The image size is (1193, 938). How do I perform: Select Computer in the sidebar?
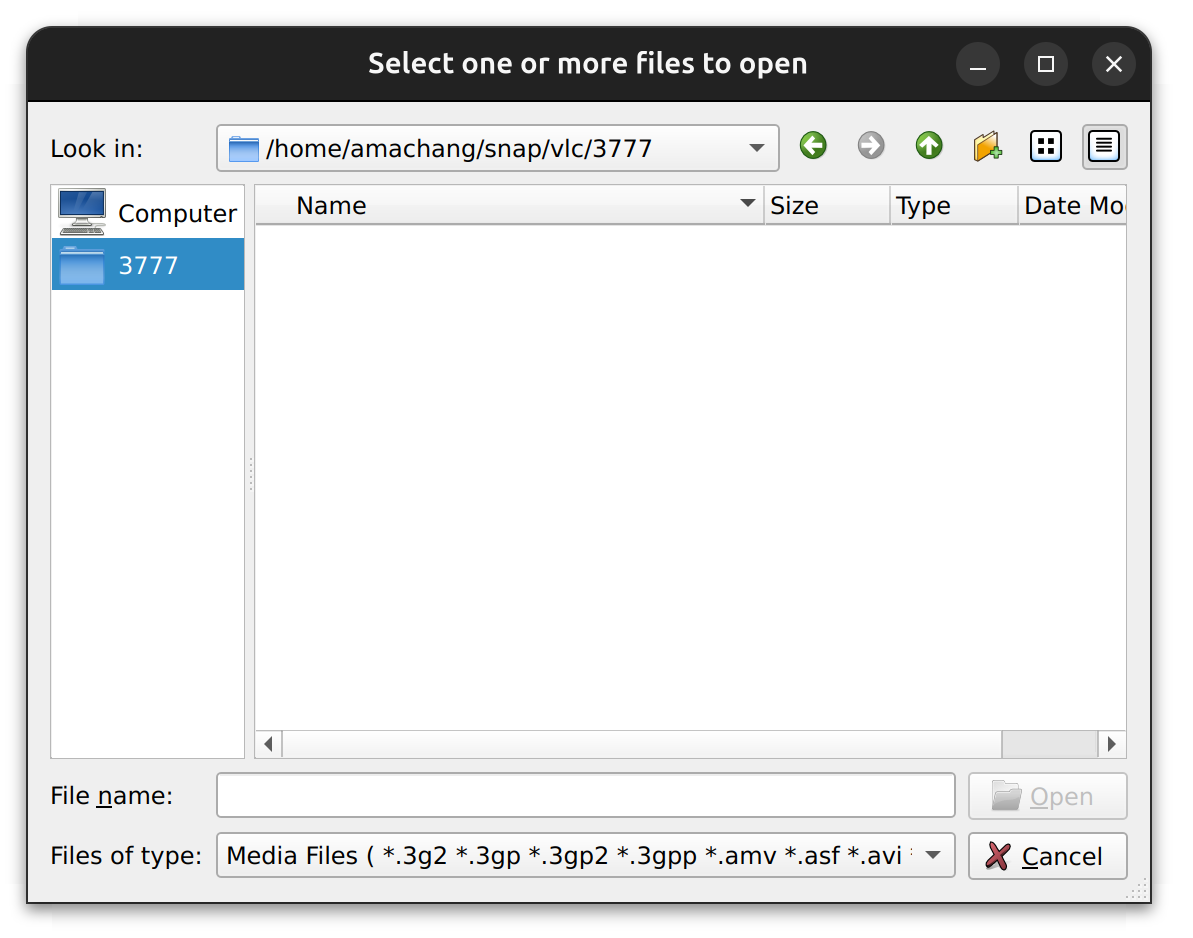148,212
